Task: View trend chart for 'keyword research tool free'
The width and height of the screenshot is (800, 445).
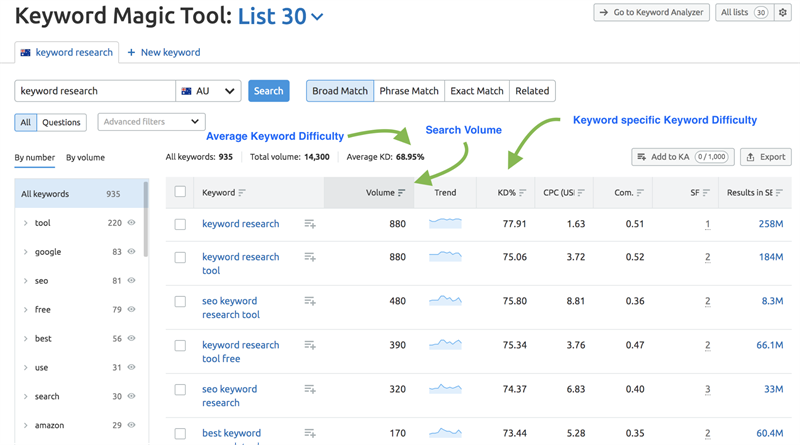Action: [445, 344]
